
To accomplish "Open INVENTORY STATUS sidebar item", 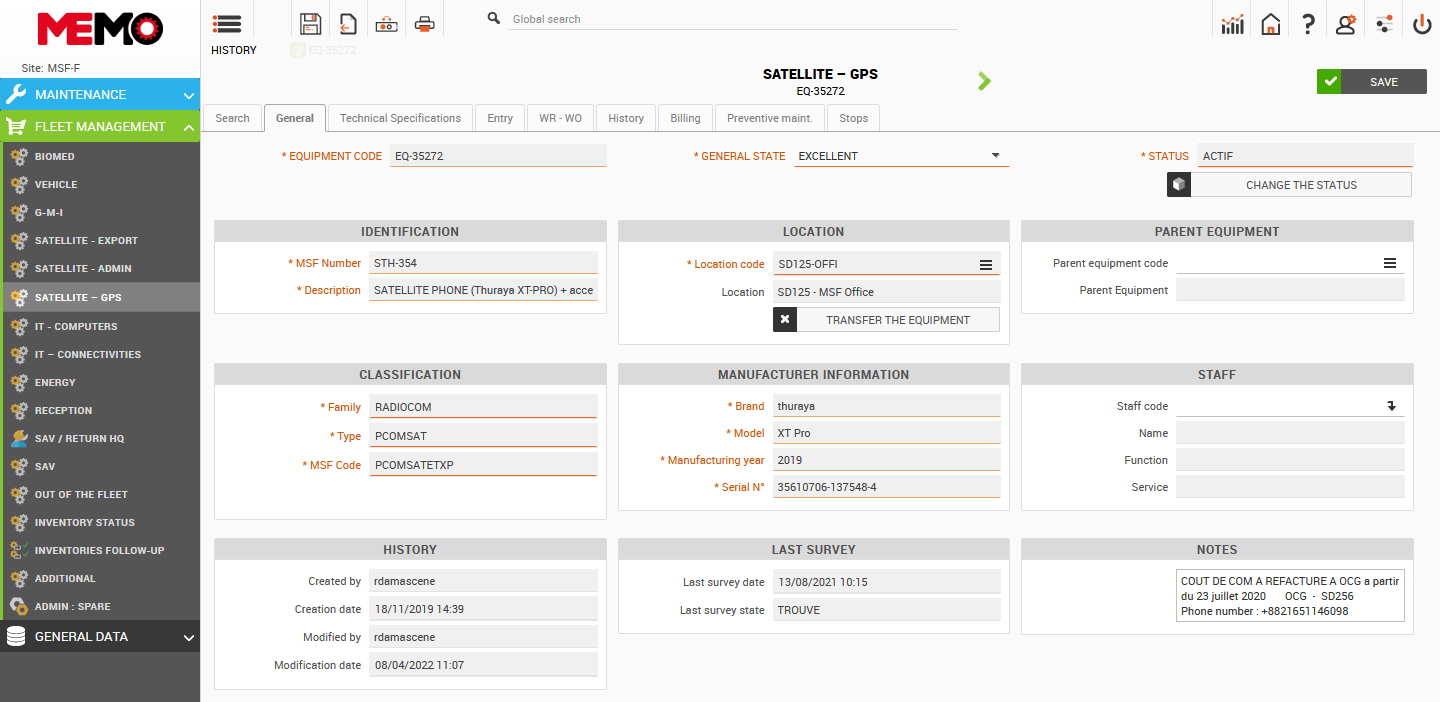I will tap(100, 522).
